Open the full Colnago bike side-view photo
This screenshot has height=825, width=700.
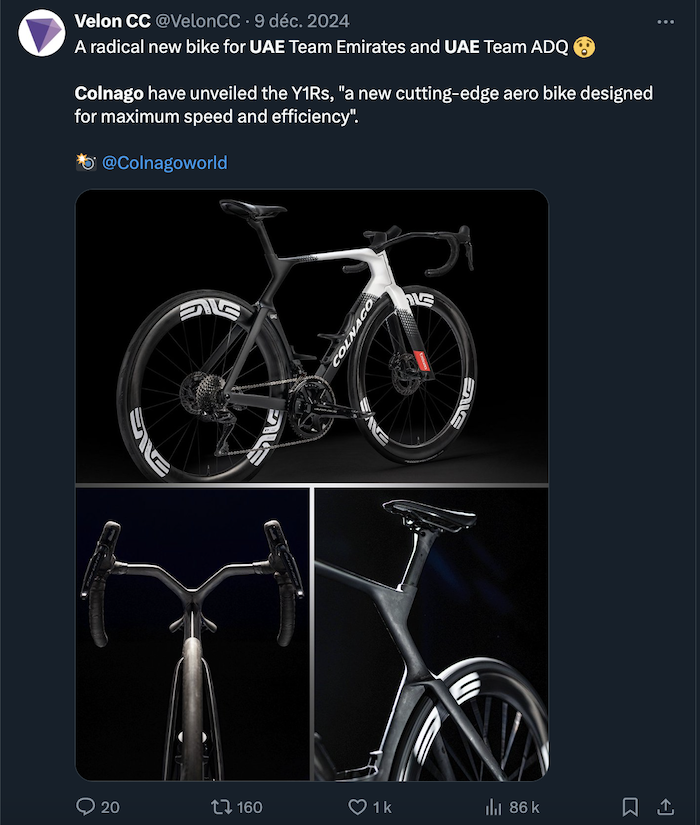tap(312, 336)
